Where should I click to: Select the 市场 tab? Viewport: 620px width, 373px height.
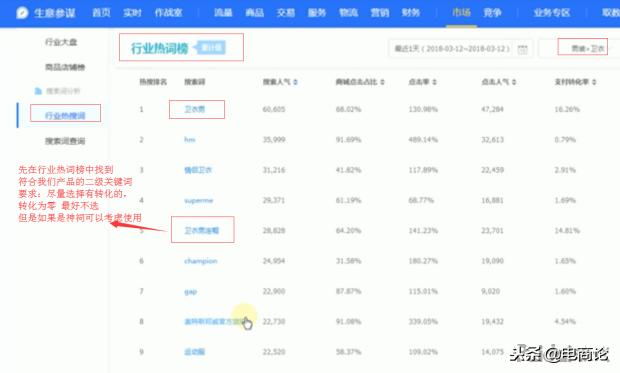tap(461, 13)
